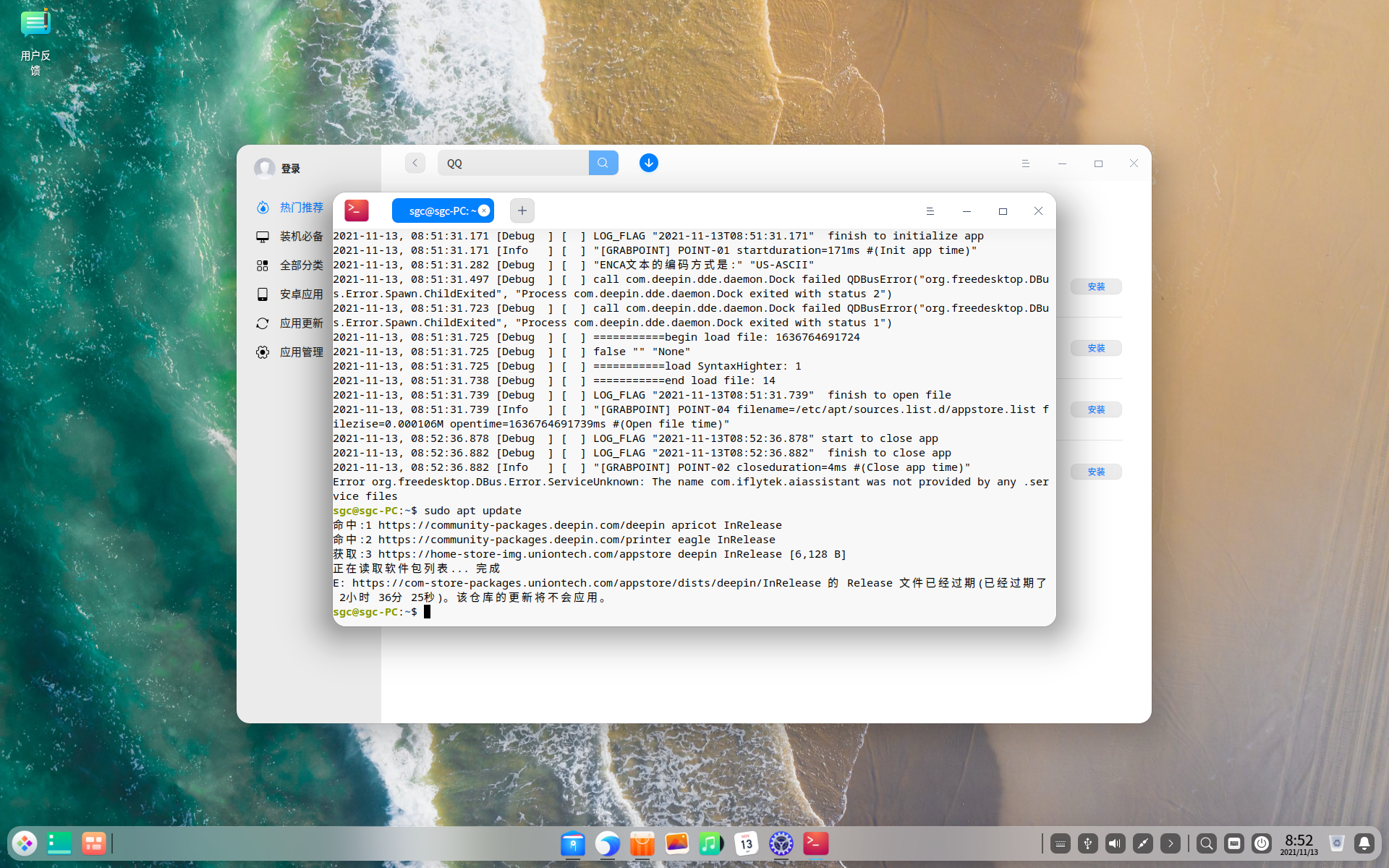Open the app launcher at bottom-left
This screenshot has width=1389, height=868.
pyautogui.click(x=24, y=843)
